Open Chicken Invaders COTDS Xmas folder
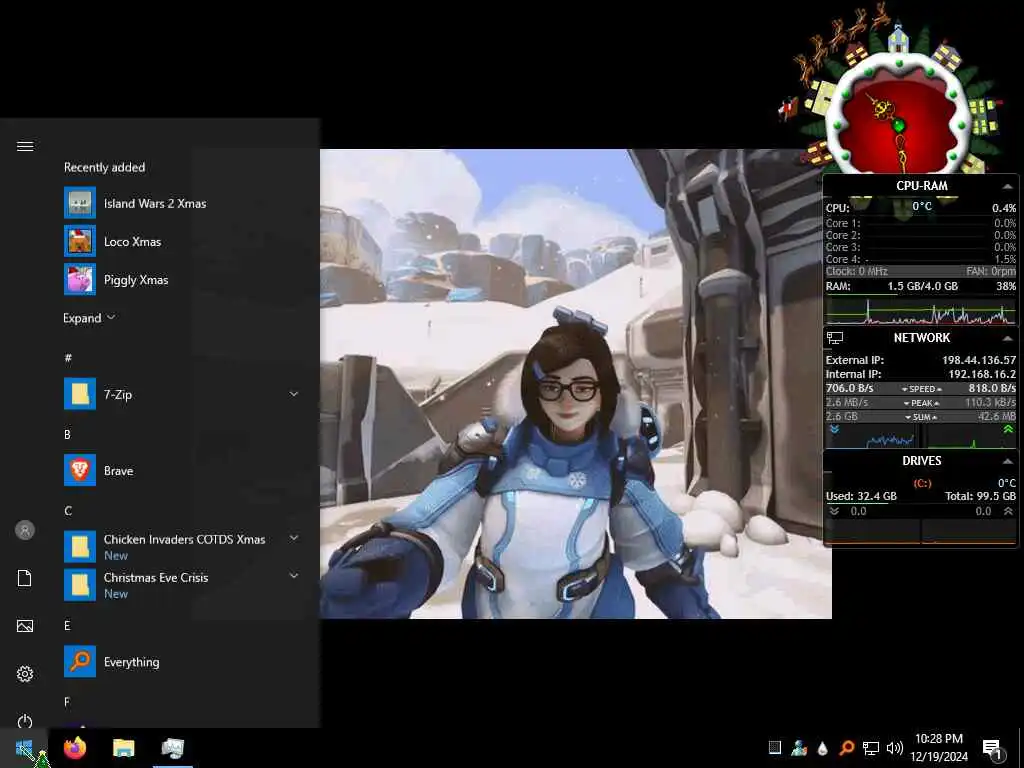1024x768 pixels. click(80, 547)
